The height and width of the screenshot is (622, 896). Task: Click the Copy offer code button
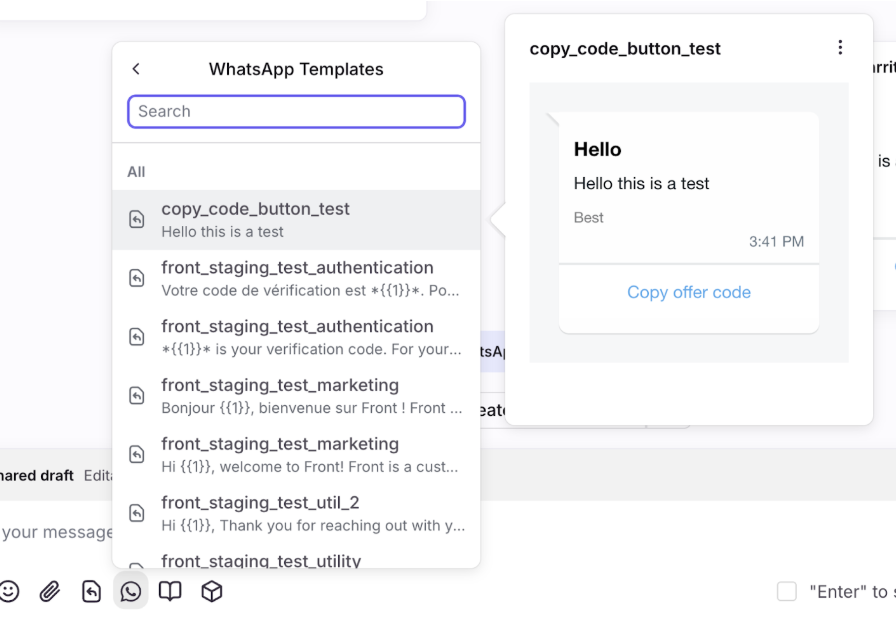[689, 292]
